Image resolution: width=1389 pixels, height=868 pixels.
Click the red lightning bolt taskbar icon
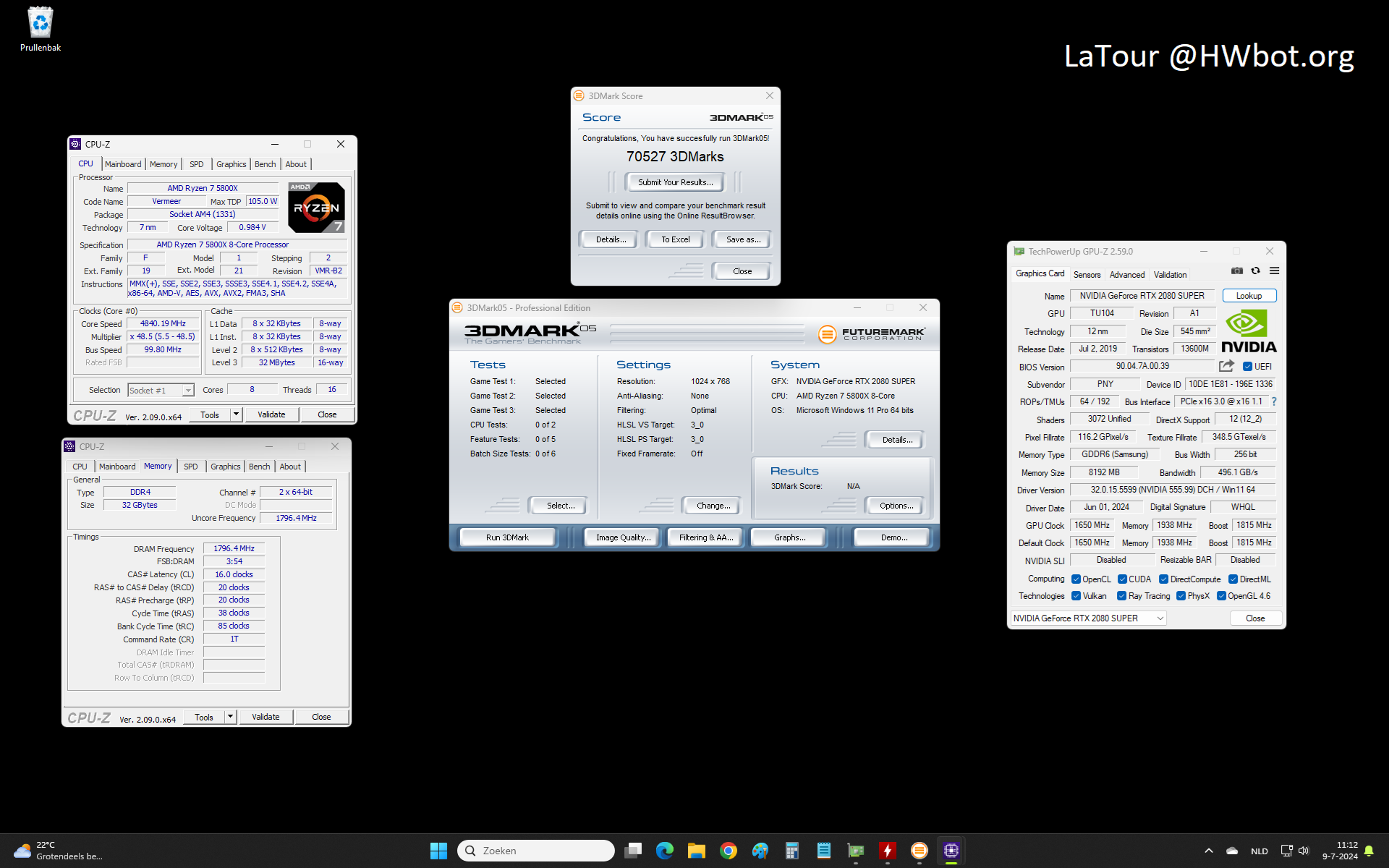(x=888, y=851)
